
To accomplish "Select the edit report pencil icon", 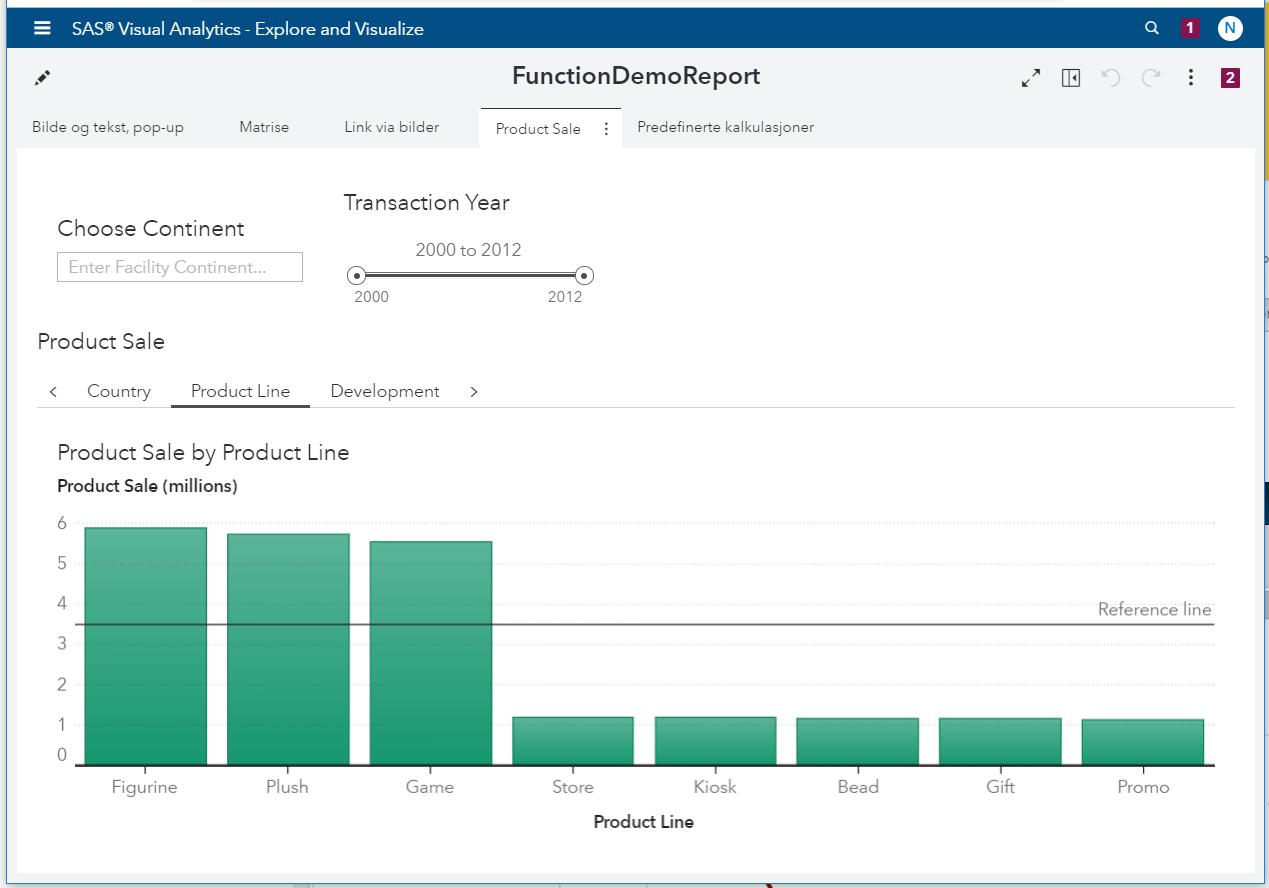I will click(x=42, y=76).
